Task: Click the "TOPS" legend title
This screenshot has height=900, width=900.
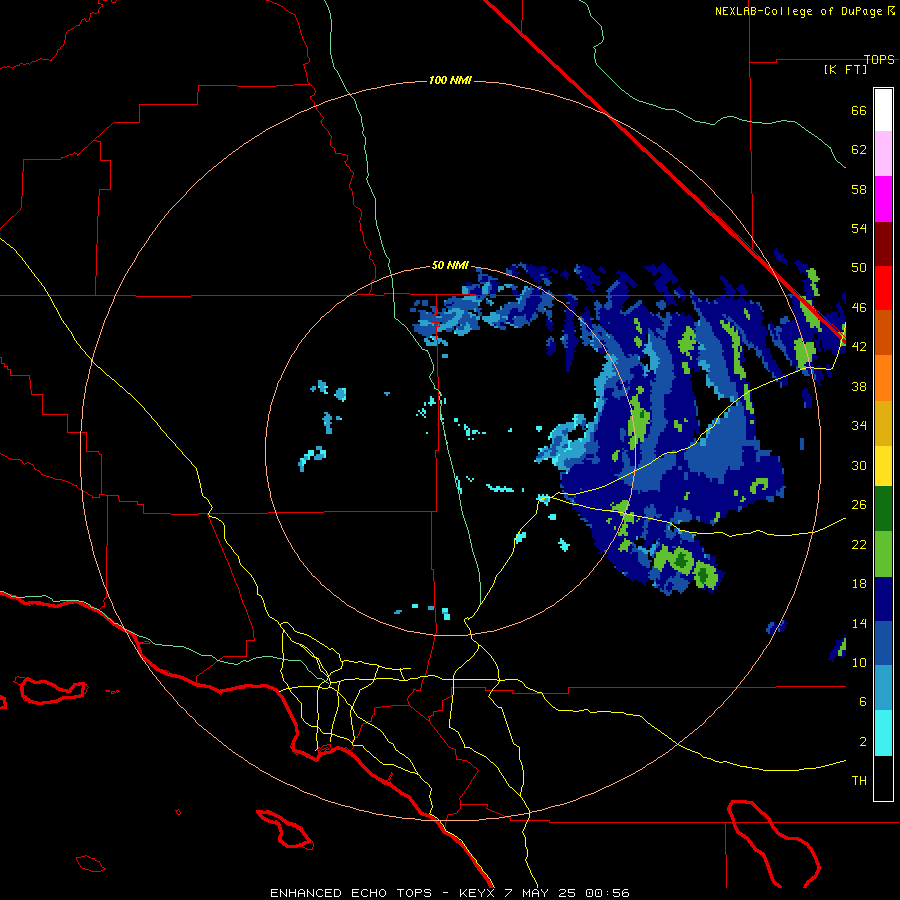Action: click(879, 59)
